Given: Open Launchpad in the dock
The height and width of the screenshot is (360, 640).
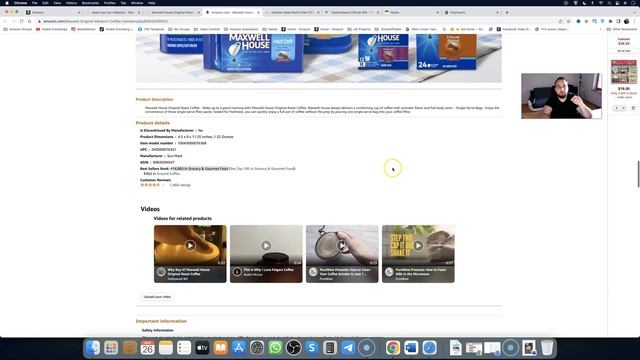Looking at the screenshot, I should [x=111, y=348].
